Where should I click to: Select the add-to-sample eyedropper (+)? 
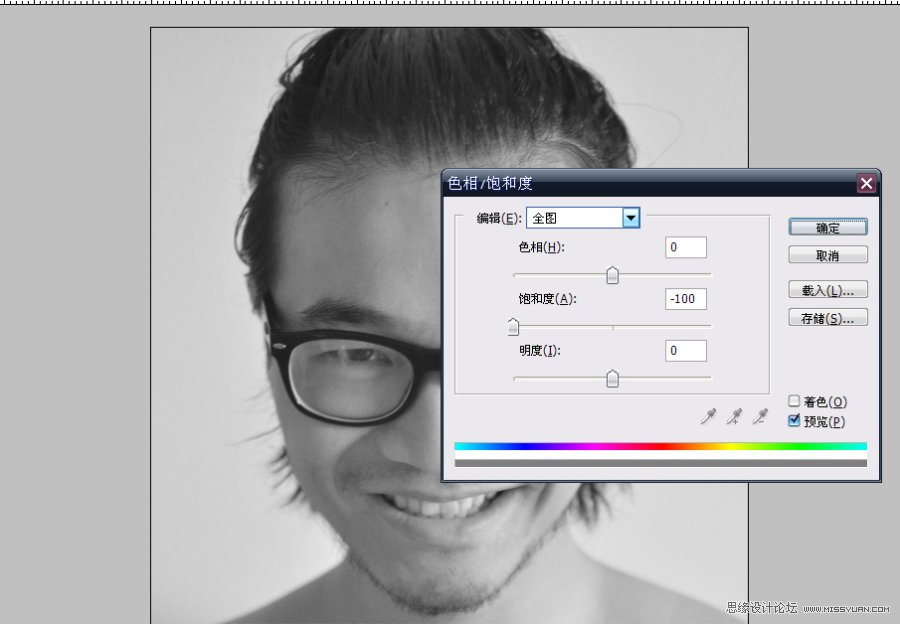733,417
